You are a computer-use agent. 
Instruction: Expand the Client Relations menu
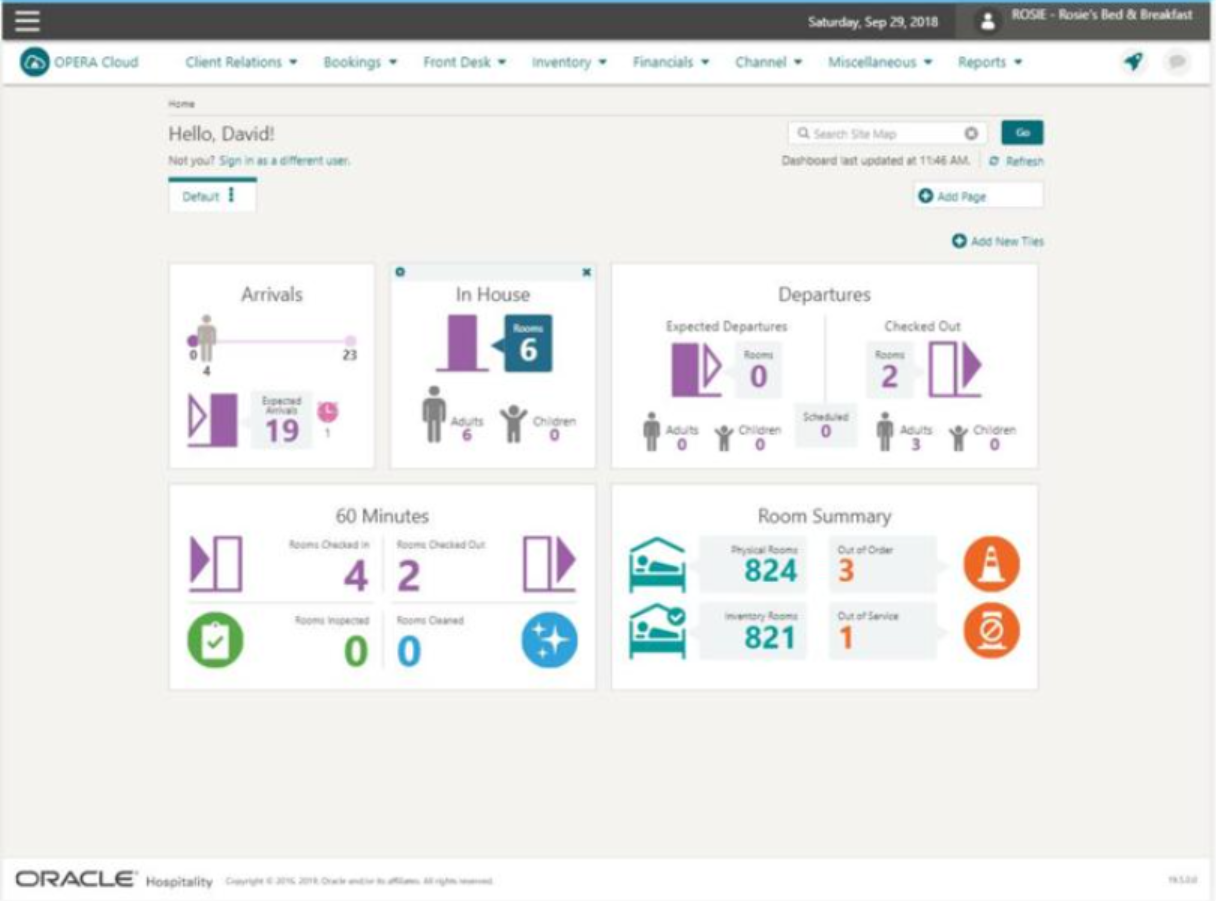[x=242, y=62]
